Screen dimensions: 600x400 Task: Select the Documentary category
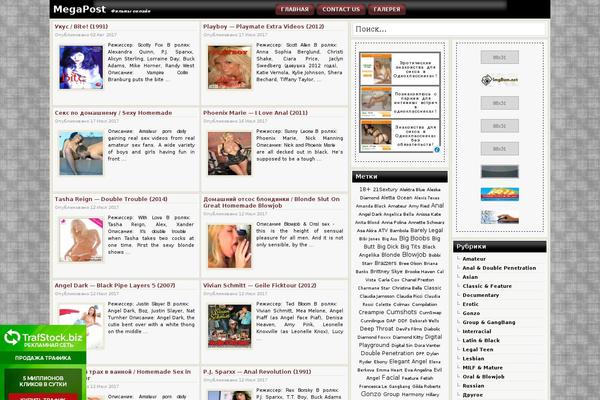pos(481,295)
